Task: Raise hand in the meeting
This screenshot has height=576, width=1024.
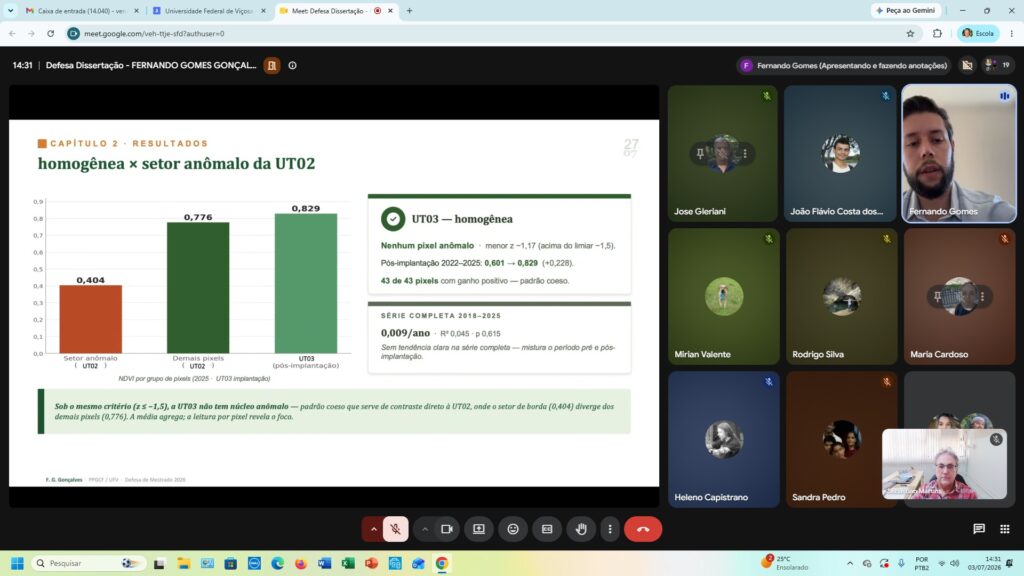Action: click(x=581, y=529)
